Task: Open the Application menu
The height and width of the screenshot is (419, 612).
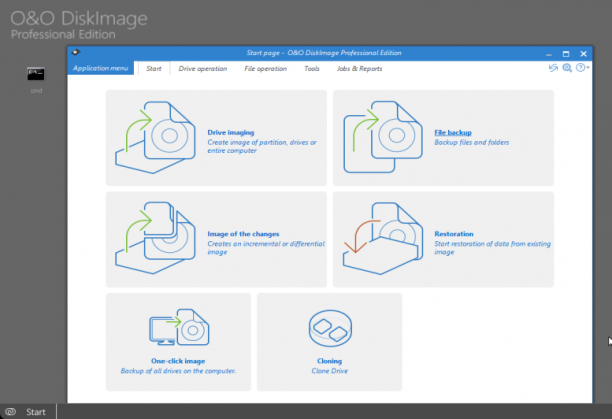Action: 100,68
